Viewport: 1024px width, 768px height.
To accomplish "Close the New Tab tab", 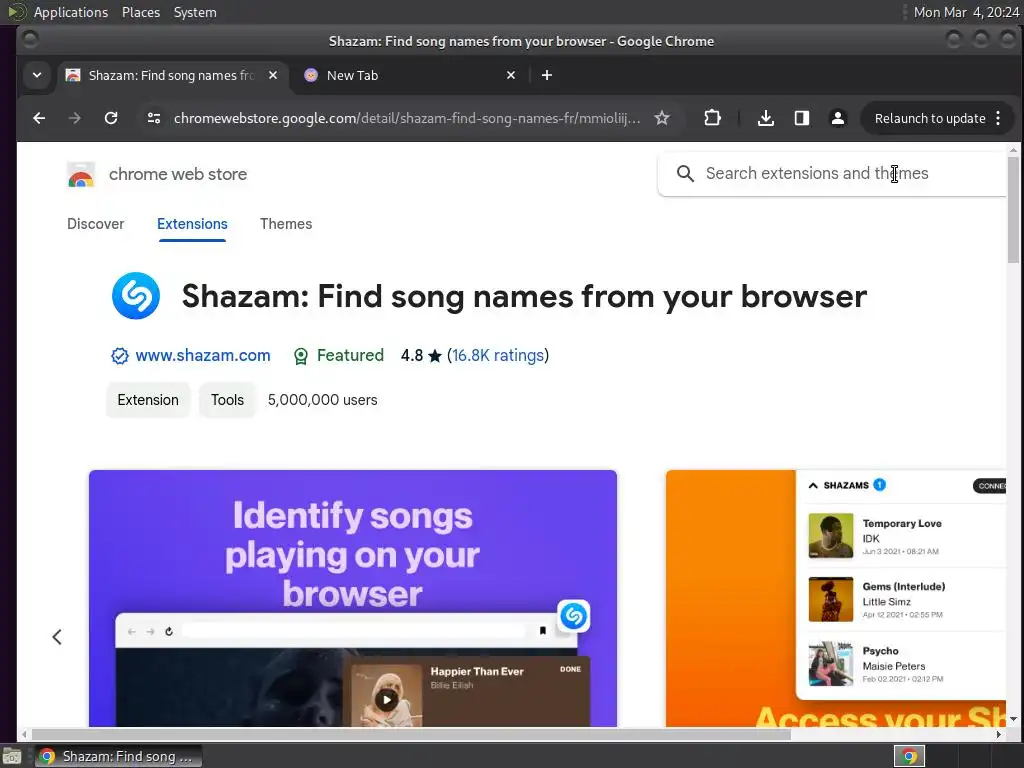I will click(511, 76).
